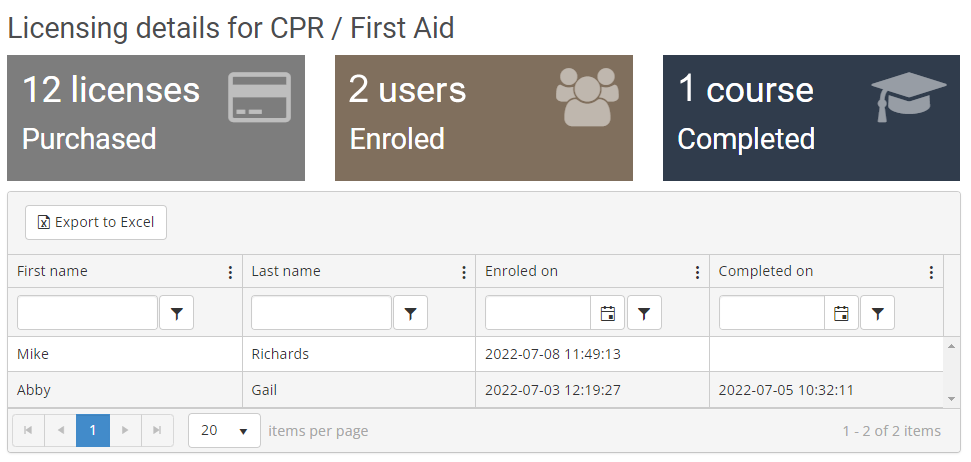Click the Last name filter funnel icon
The width and height of the screenshot is (971, 462).
click(x=410, y=313)
